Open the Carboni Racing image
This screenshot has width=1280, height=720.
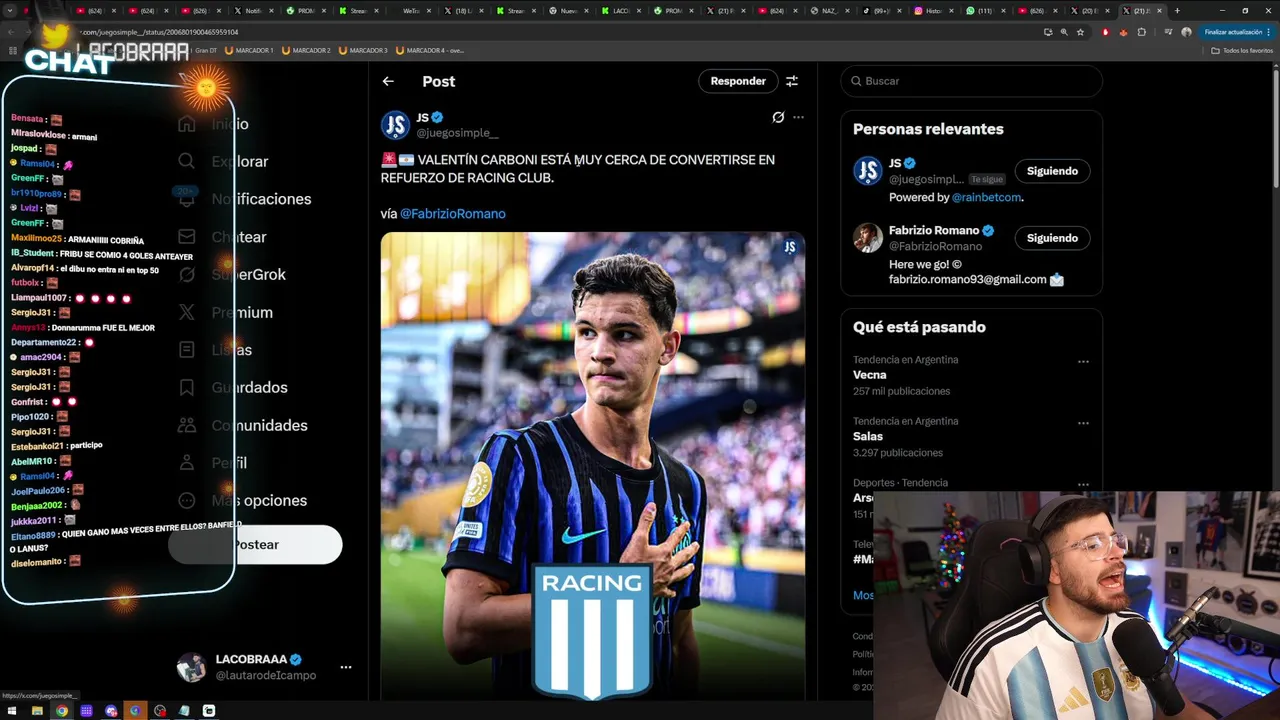593,466
